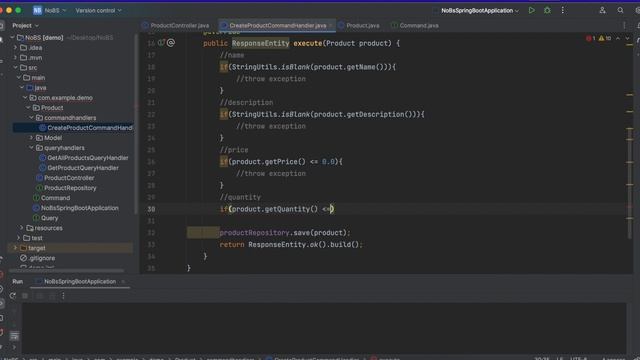This screenshot has height=360, width=640.
Task: Collapse the queryhandlers package
Action: pos(31,148)
